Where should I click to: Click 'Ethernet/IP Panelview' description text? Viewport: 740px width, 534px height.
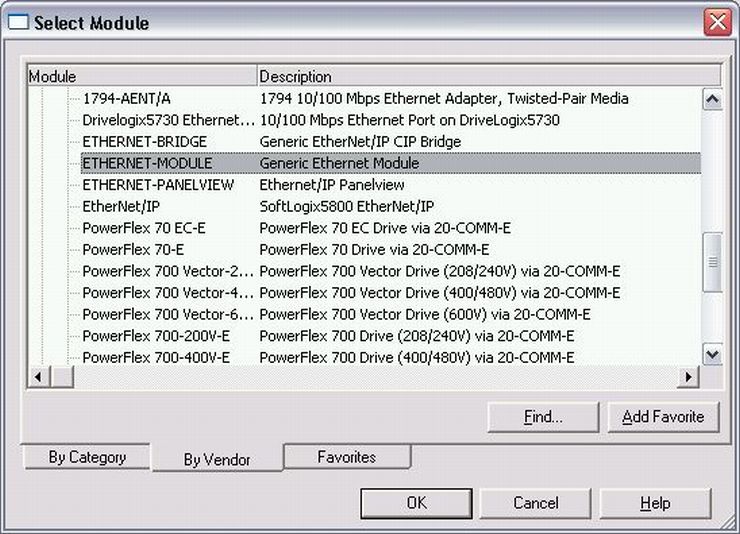pyautogui.click(x=332, y=185)
